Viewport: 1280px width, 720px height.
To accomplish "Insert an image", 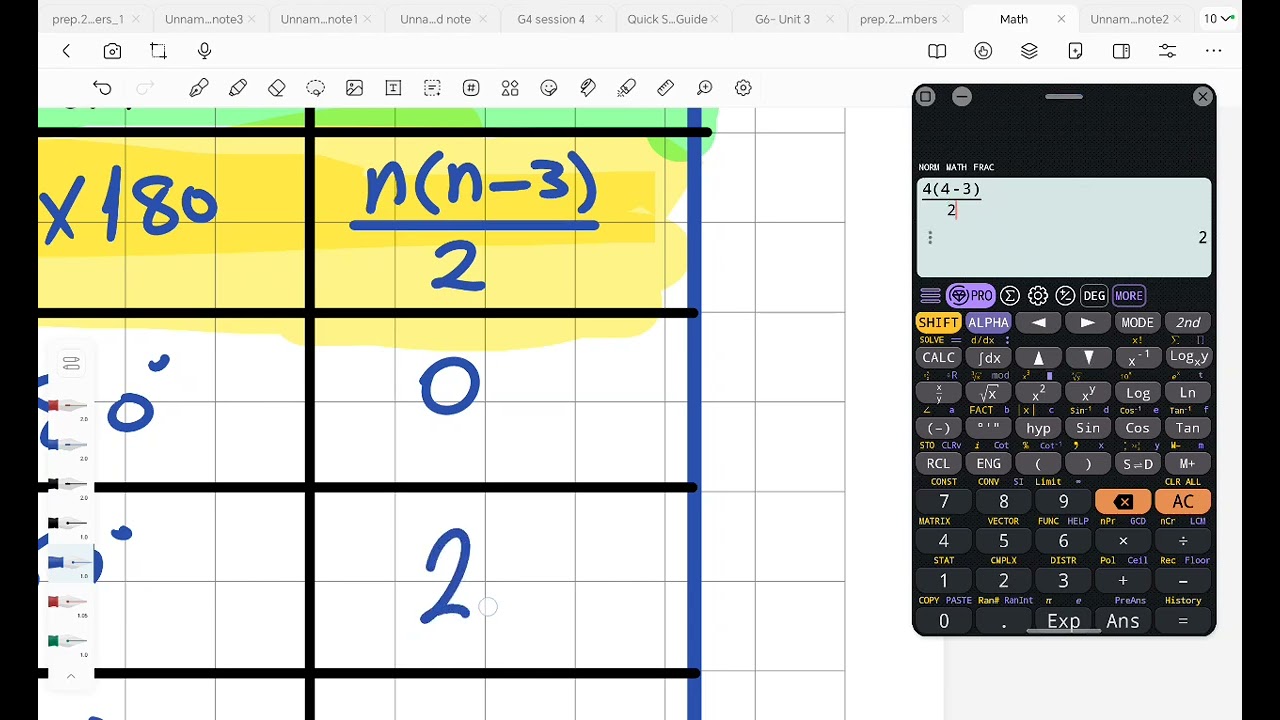I will [x=354, y=88].
